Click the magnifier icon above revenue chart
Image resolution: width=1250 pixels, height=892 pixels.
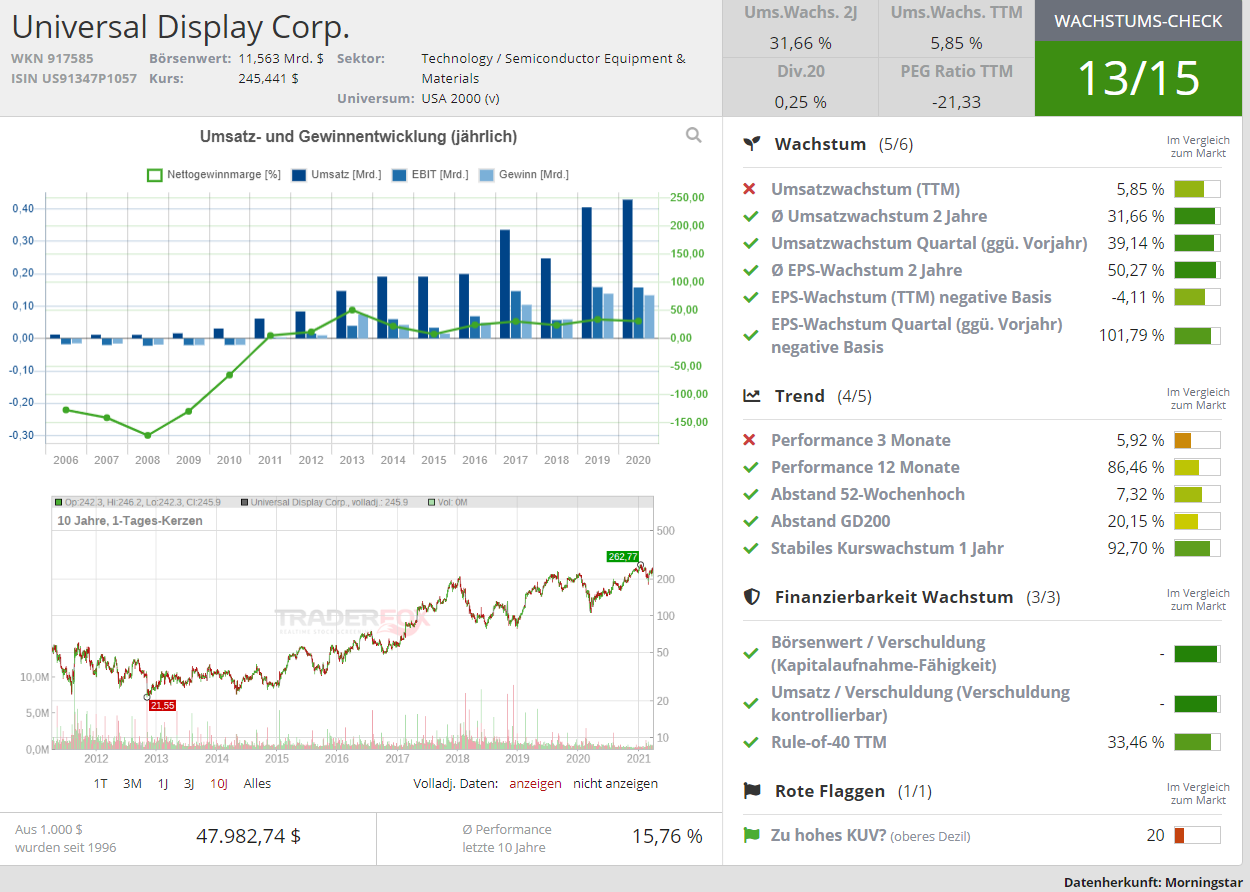[x=694, y=136]
